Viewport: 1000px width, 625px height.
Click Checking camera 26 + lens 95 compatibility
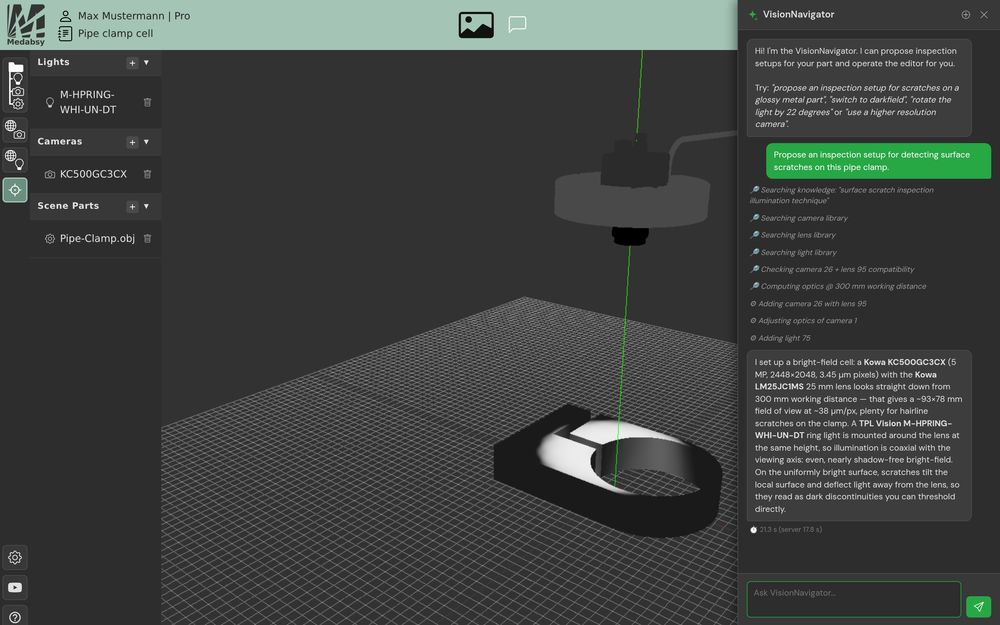(x=832, y=270)
